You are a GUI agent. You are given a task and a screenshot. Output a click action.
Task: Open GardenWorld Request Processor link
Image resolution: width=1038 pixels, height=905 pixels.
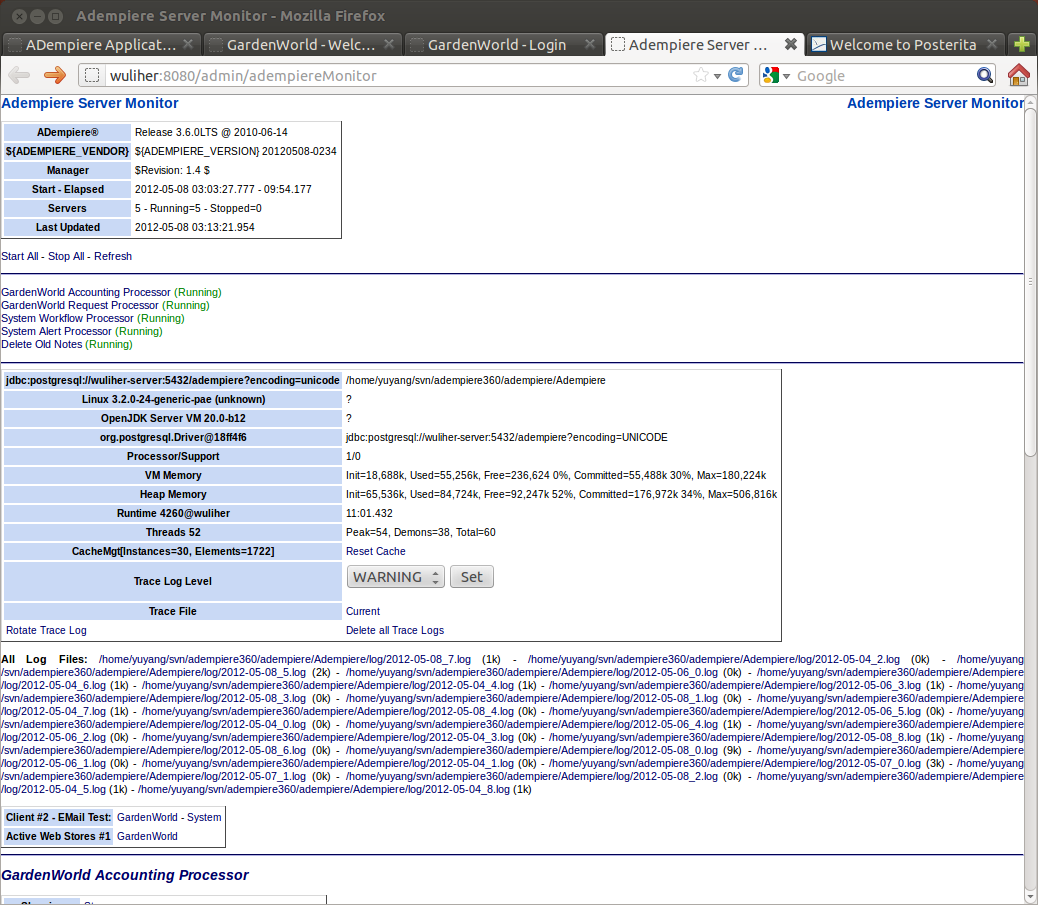pos(80,305)
